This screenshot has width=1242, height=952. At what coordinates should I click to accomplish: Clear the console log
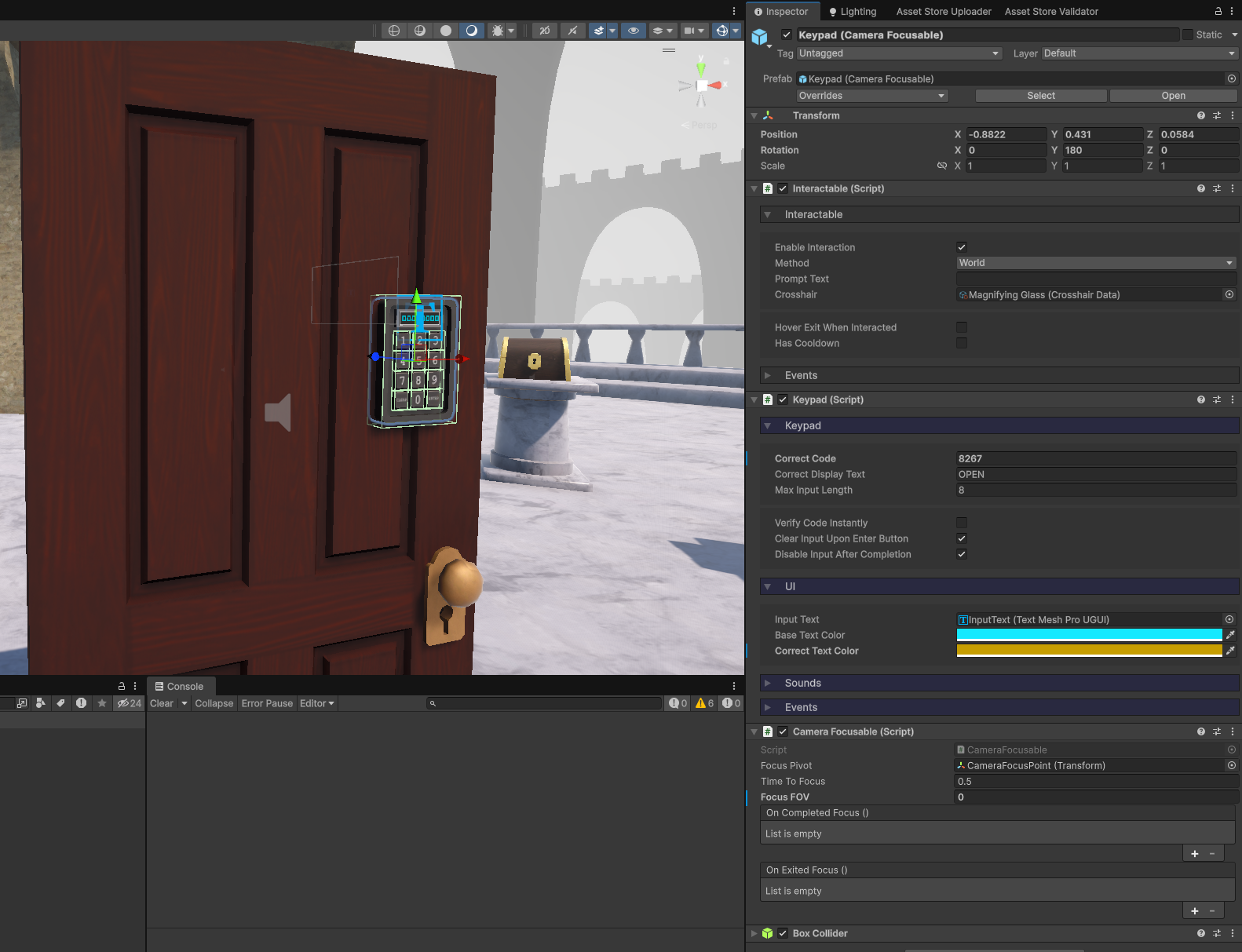[162, 703]
